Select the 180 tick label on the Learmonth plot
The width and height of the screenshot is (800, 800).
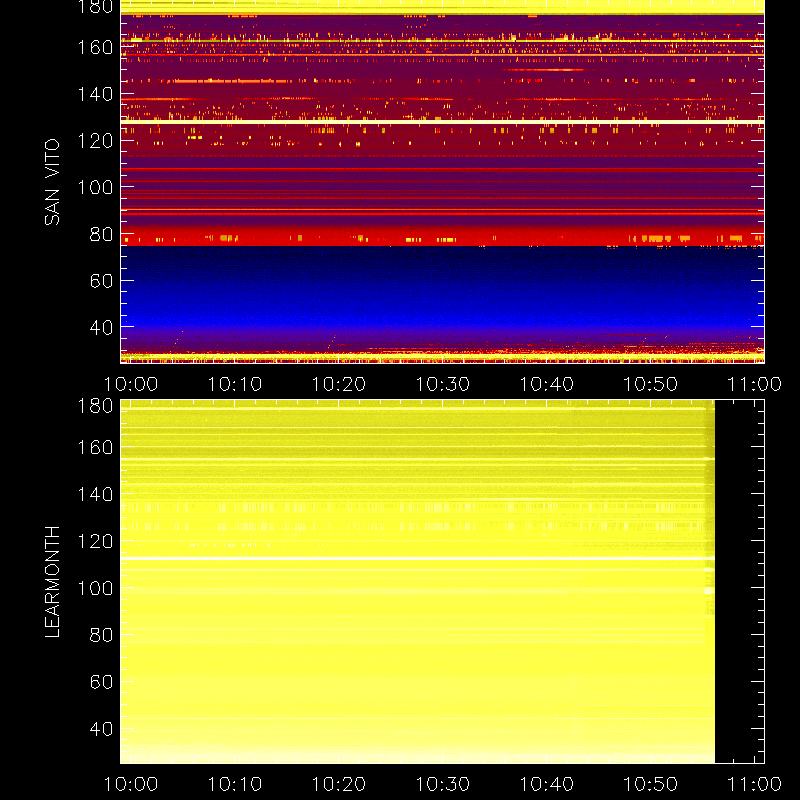[x=95, y=406]
